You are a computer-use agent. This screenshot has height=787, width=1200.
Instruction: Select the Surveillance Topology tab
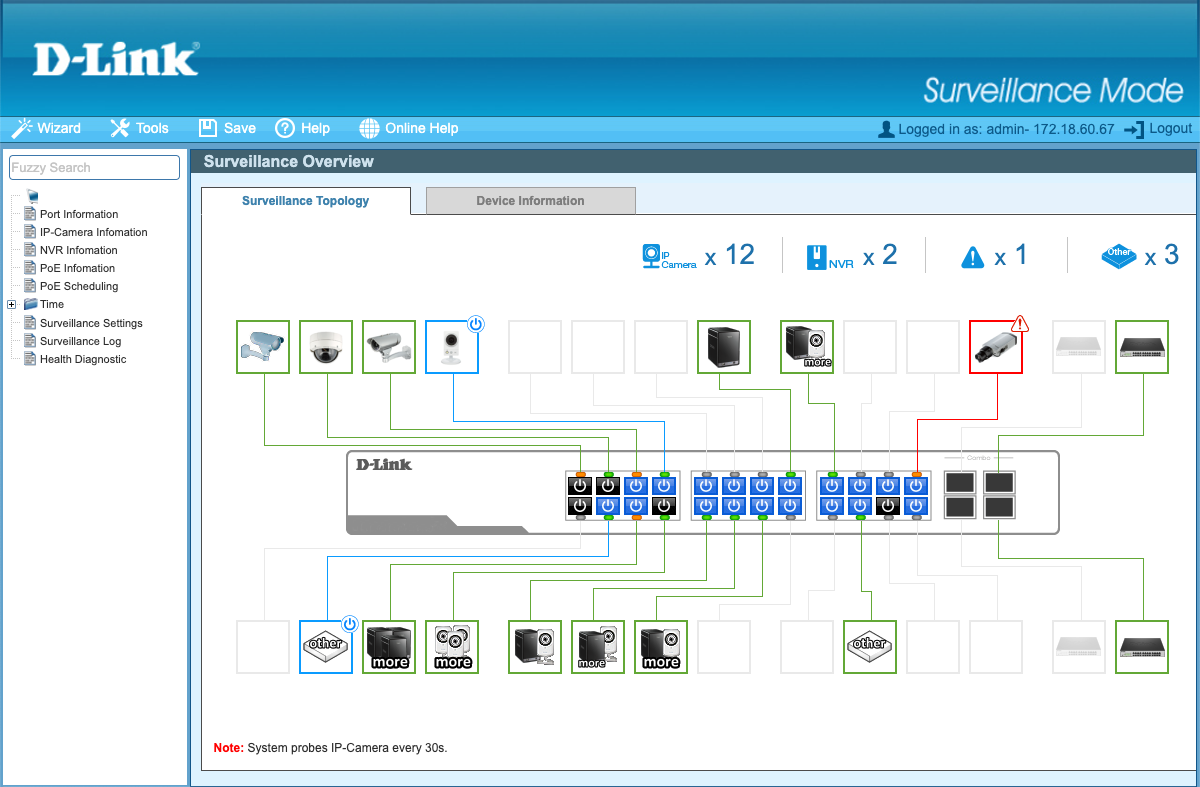pos(305,201)
